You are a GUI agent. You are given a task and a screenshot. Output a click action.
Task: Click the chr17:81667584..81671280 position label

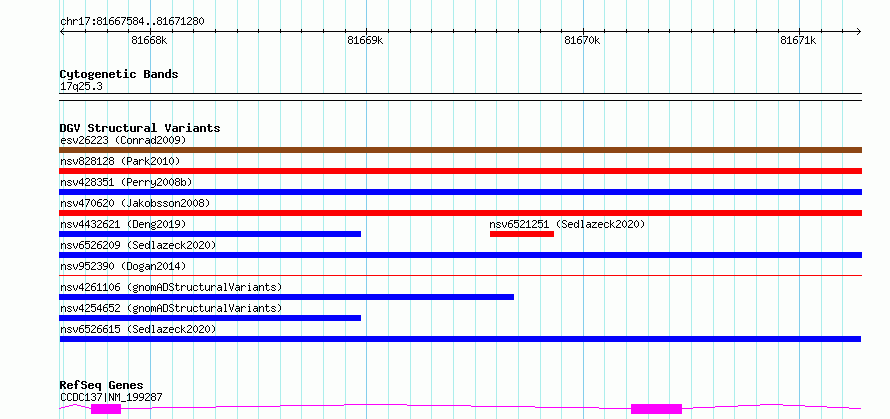point(132,22)
